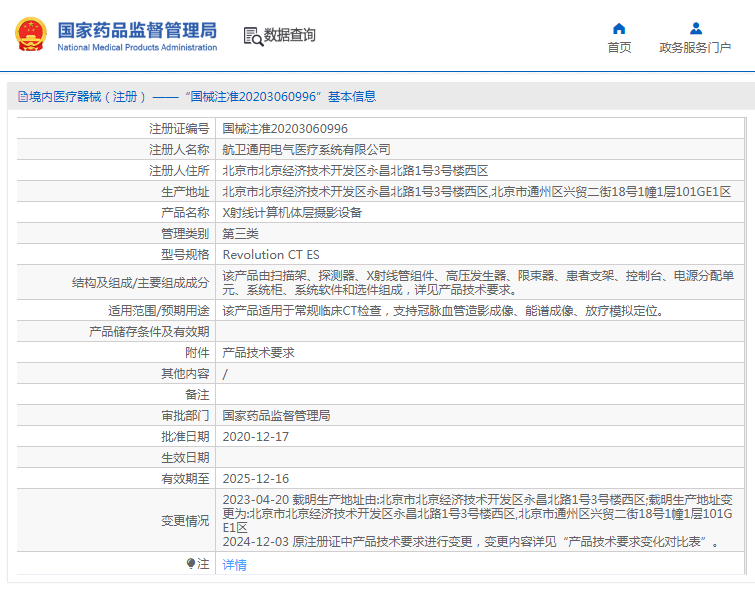Select 航卫通用电气医疗系统有限公司 cell
Viewport: 755px width, 591px height.
coord(306,150)
